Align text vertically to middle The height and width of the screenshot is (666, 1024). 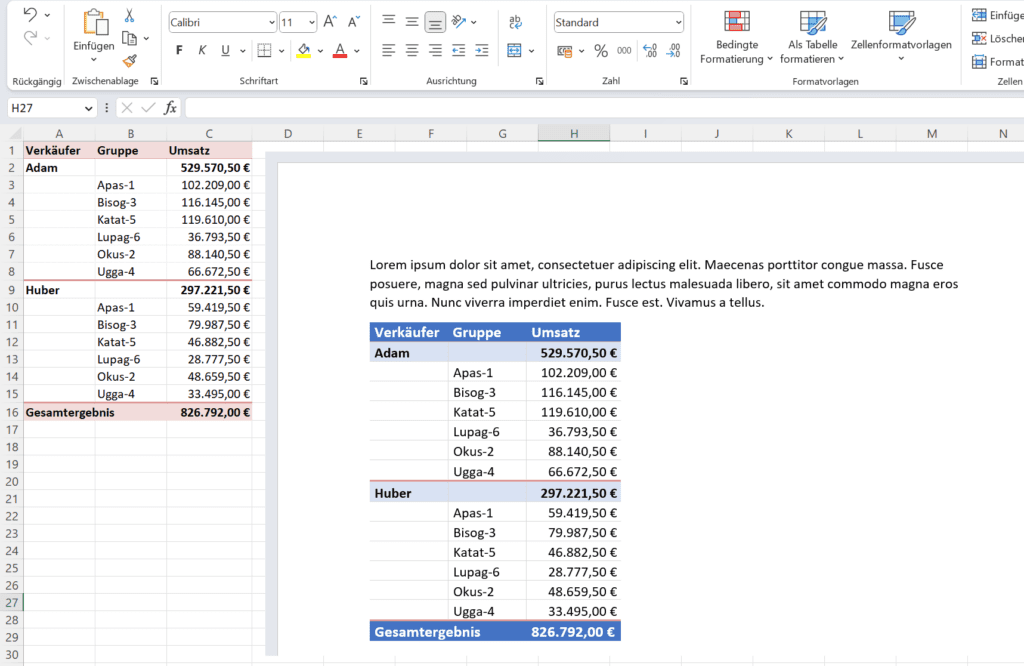[411, 22]
